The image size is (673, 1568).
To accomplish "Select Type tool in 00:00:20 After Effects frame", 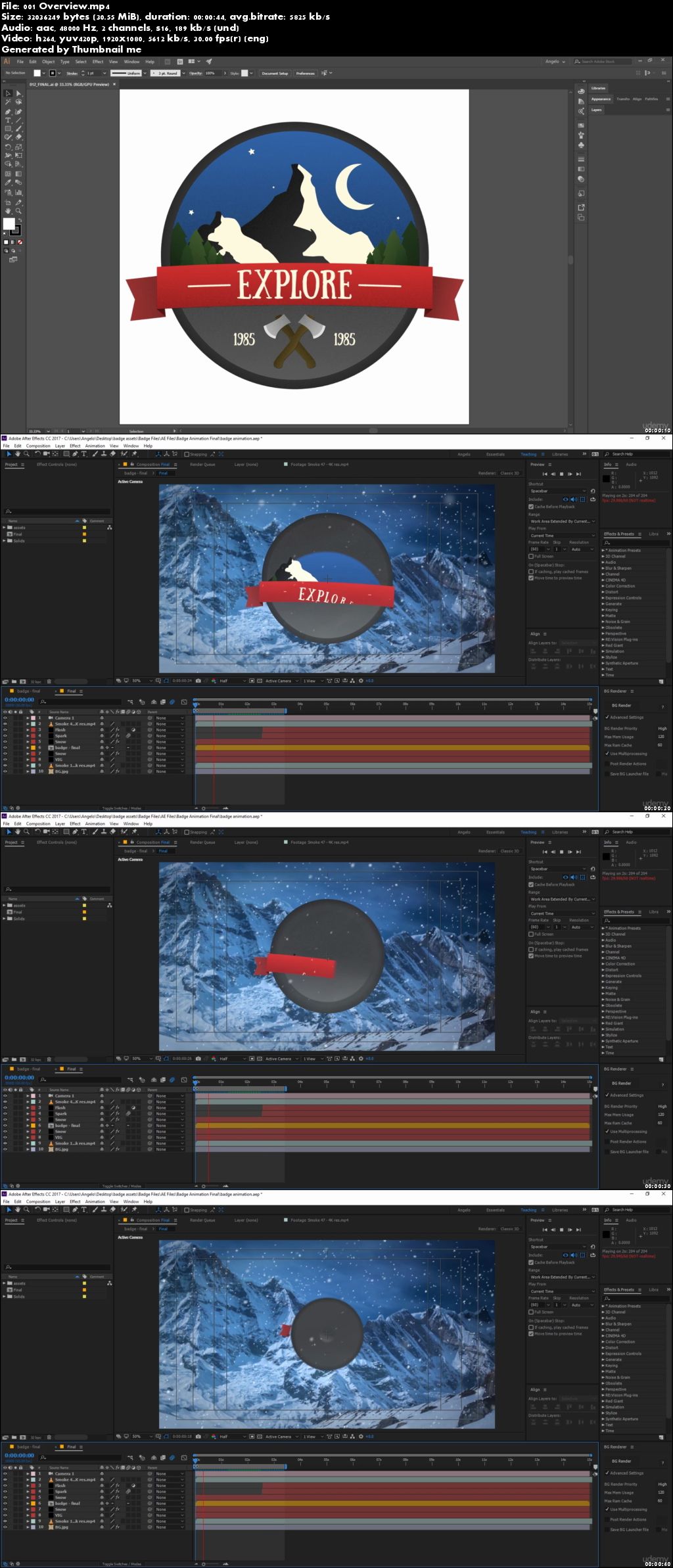I will pyautogui.click(x=84, y=453).
